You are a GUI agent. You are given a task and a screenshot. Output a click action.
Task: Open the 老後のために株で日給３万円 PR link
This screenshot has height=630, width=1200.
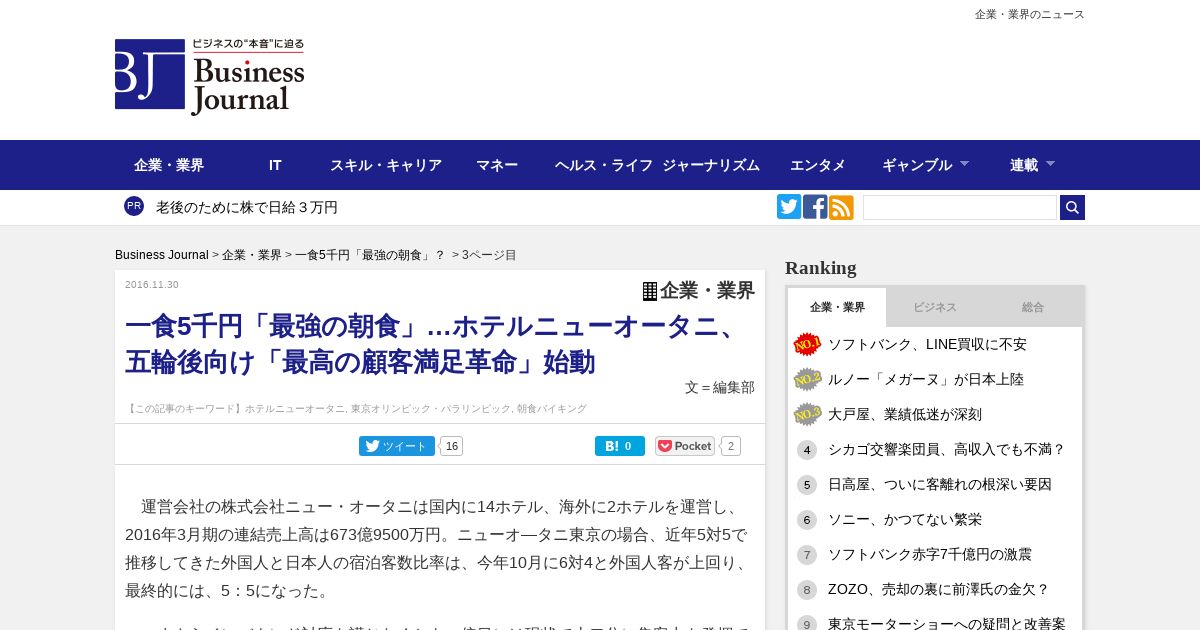(247, 207)
